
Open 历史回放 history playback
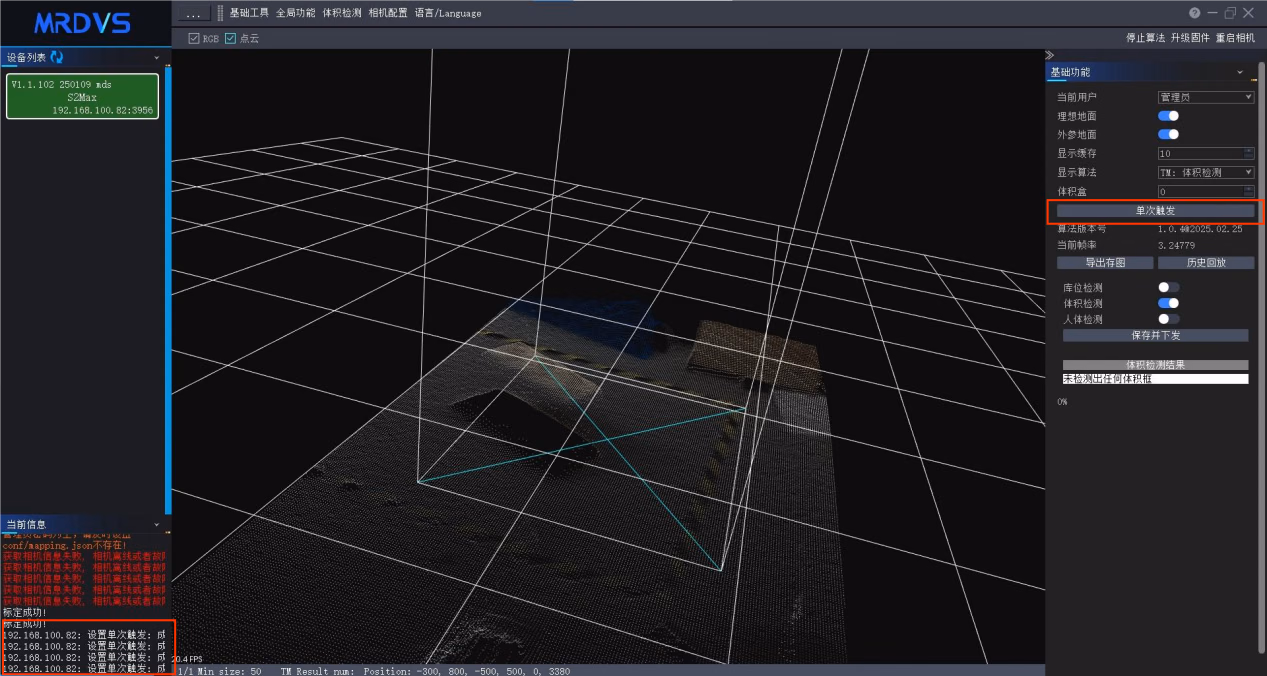(1206, 263)
